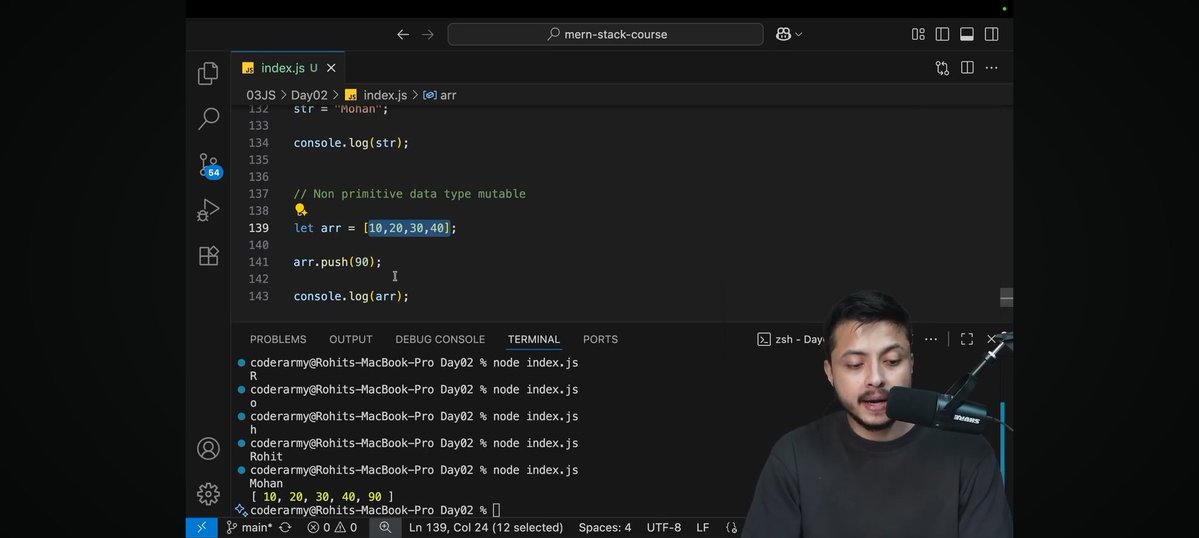Split the editor to the right
The image size is (1199, 538).
tap(967, 68)
